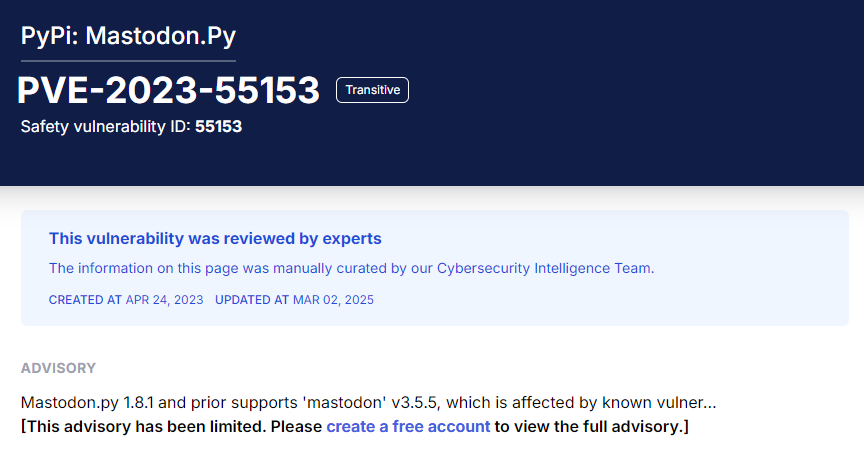Click the Transitive badge

(x=372, y=90)
